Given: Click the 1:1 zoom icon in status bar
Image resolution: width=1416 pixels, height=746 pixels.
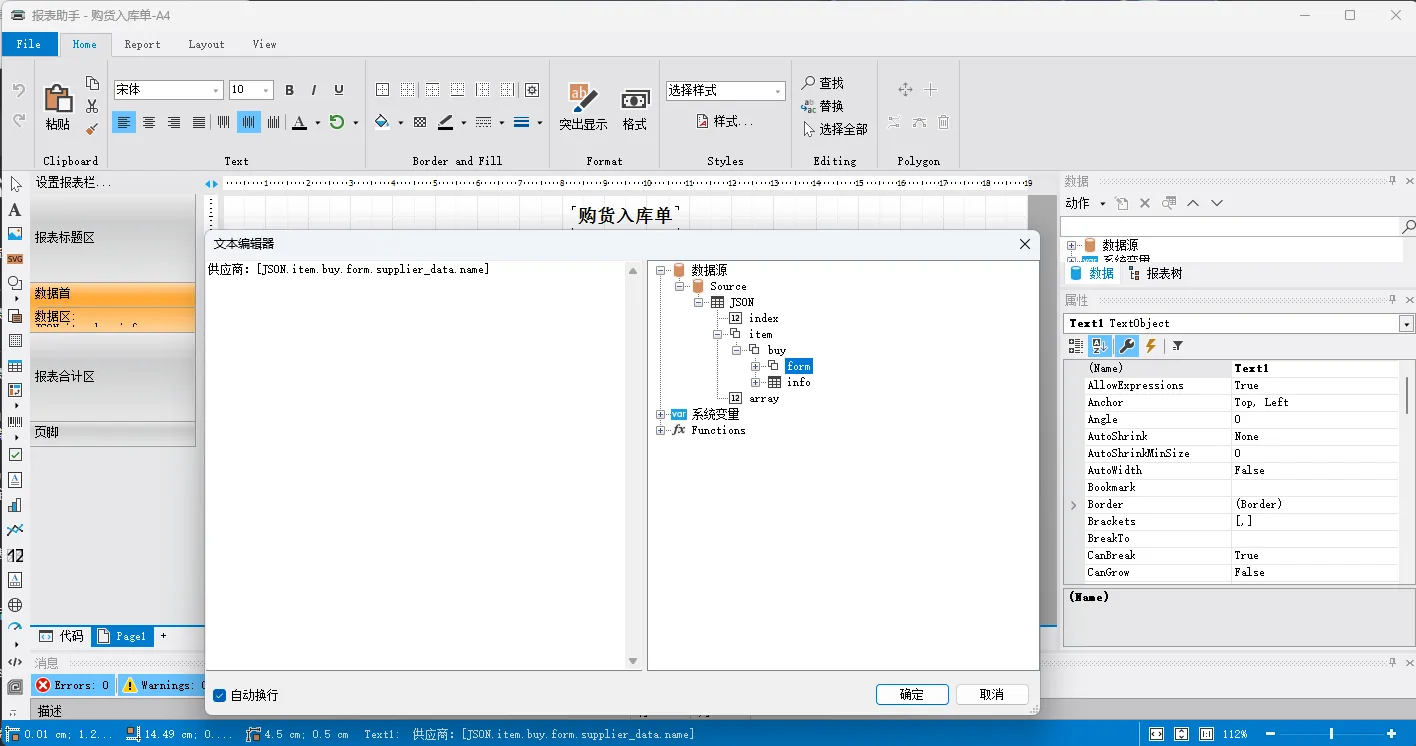Looking at the screenshot, I should coord(1207,734).
